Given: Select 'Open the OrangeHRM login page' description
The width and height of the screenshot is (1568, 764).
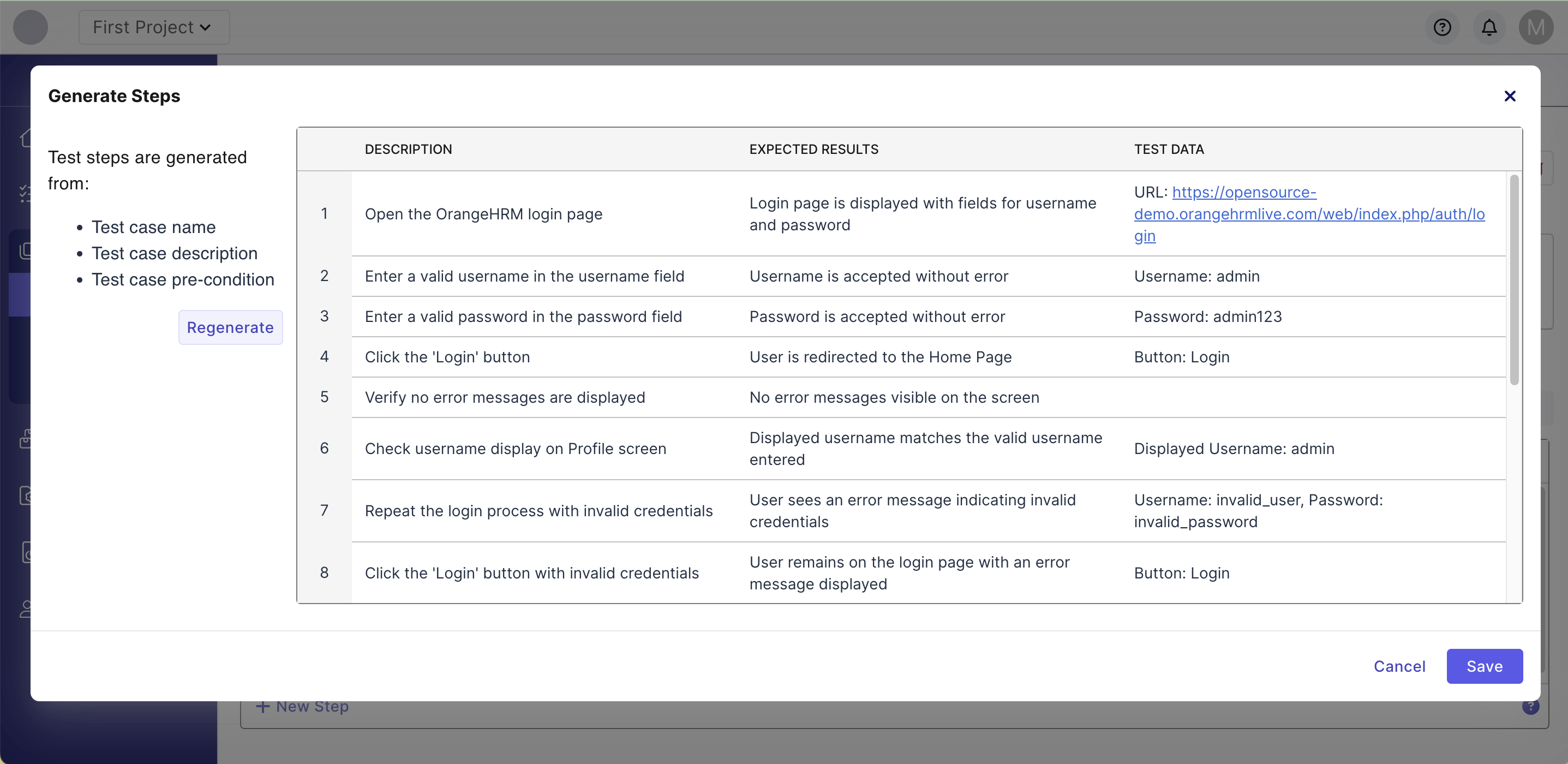Looking at the screenshot, I should pos(483,214).
